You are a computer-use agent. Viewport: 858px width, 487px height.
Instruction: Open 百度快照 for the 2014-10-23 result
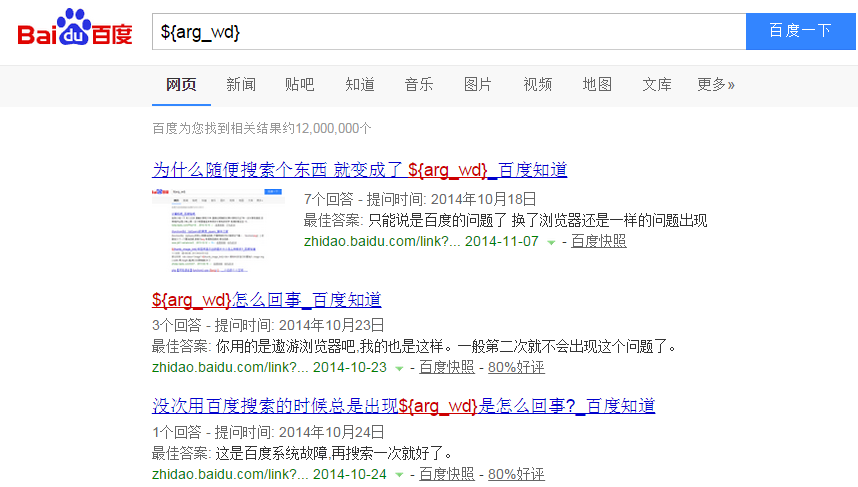point(447,367)
